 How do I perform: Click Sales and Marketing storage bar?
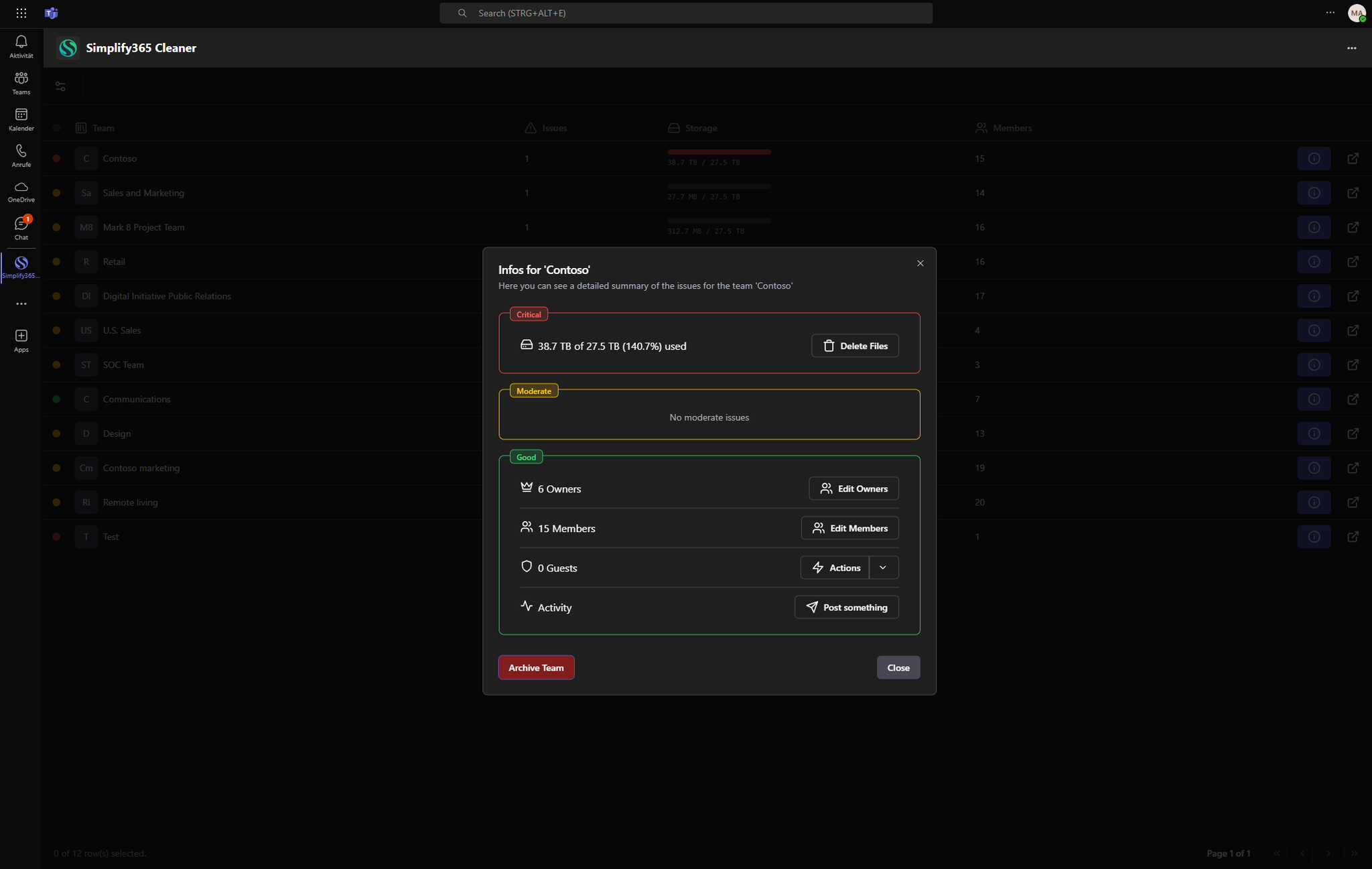(719, 186)
